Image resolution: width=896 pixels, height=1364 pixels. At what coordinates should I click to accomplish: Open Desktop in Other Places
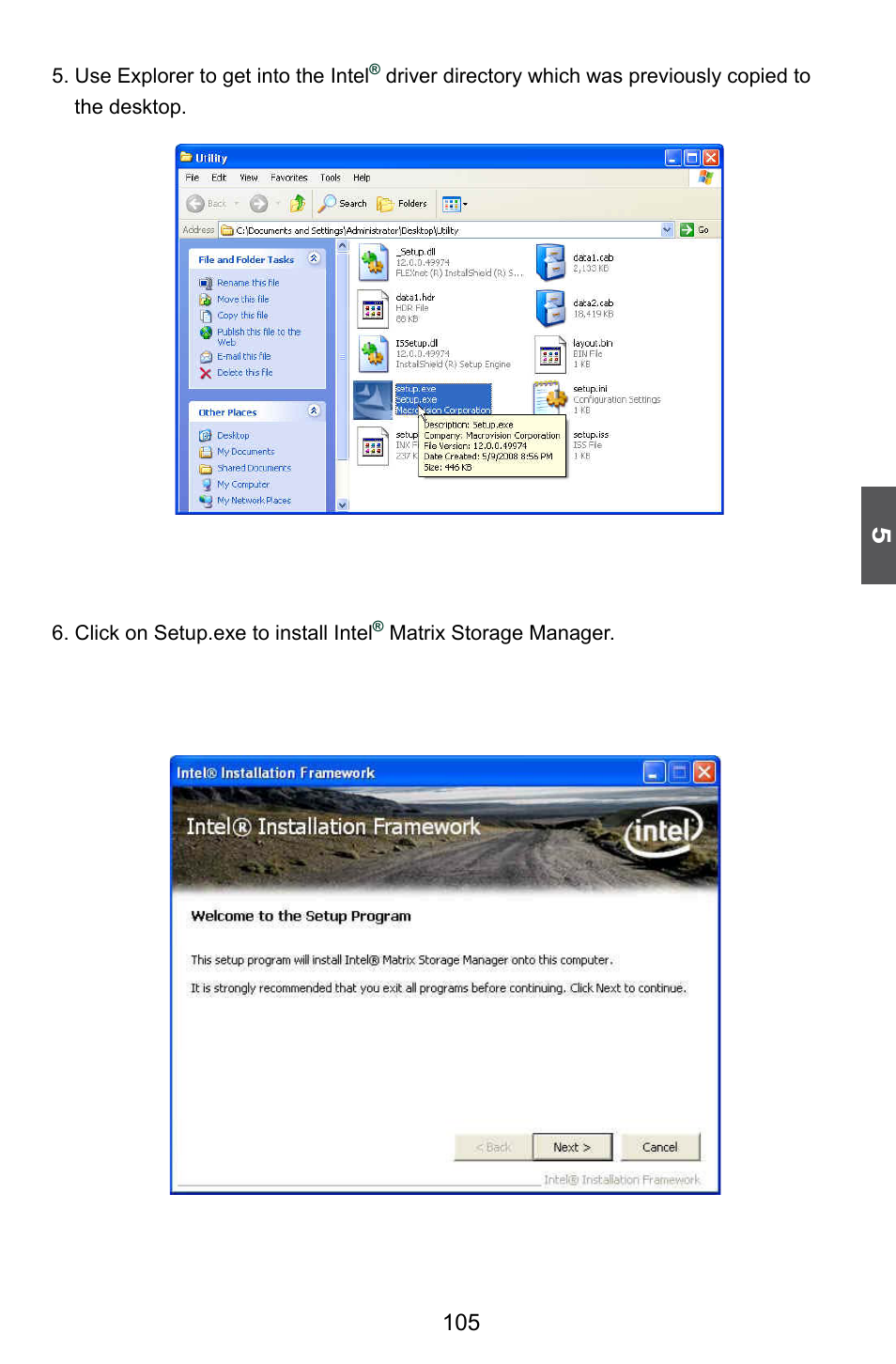[x=233, y=436]
